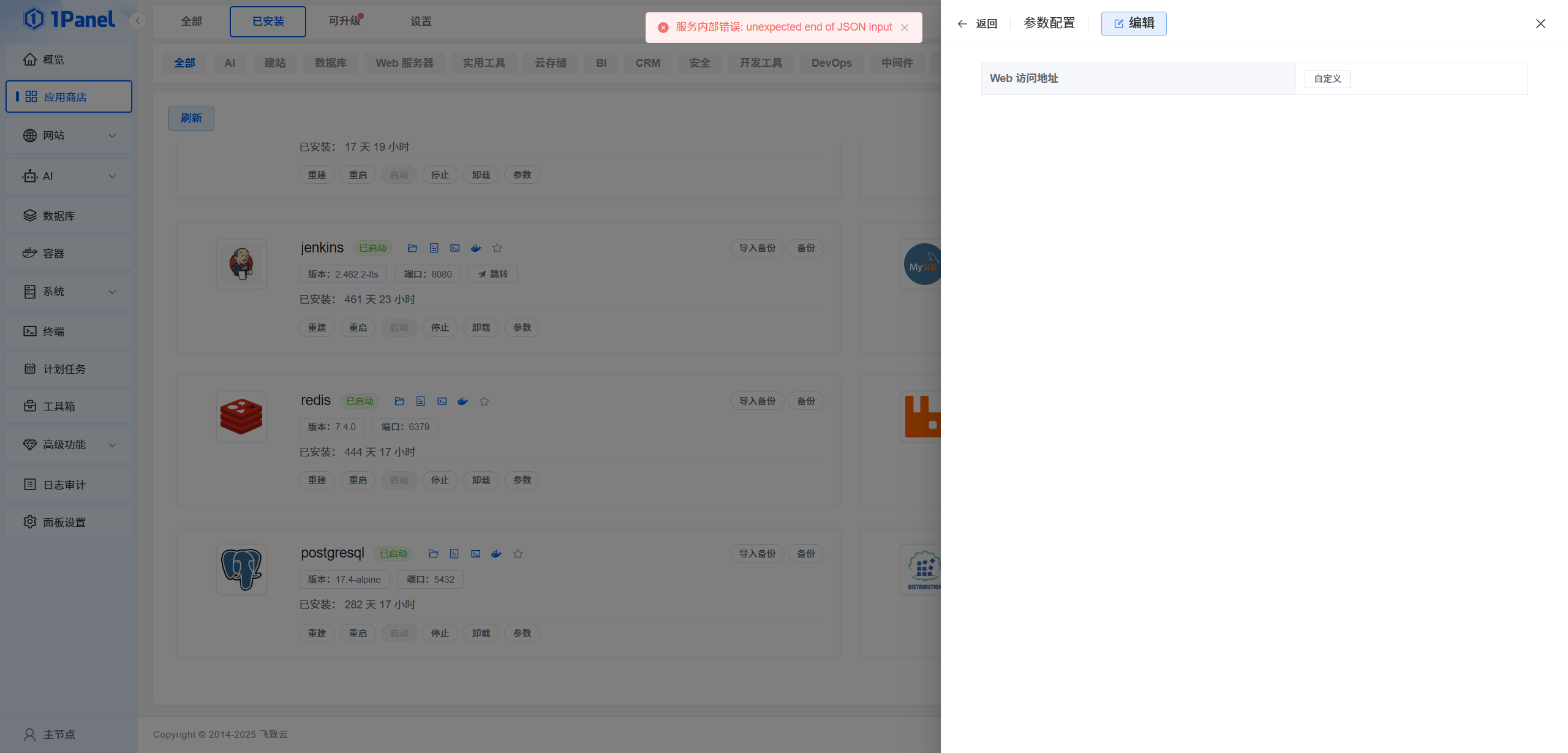Click 编辑 button in parameter configuration

[1133, 24]
